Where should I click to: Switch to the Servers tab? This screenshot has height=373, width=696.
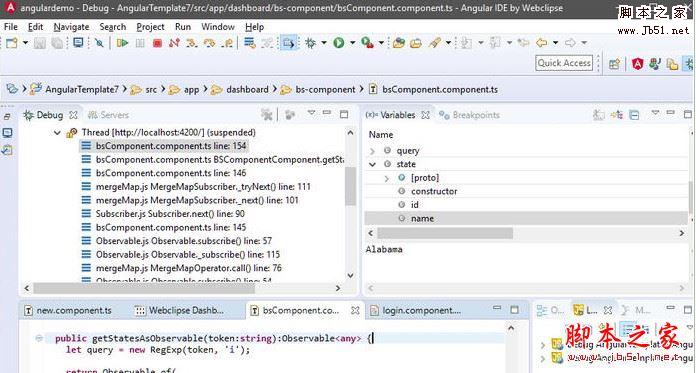pyautogui.click(x=108, y=115)
